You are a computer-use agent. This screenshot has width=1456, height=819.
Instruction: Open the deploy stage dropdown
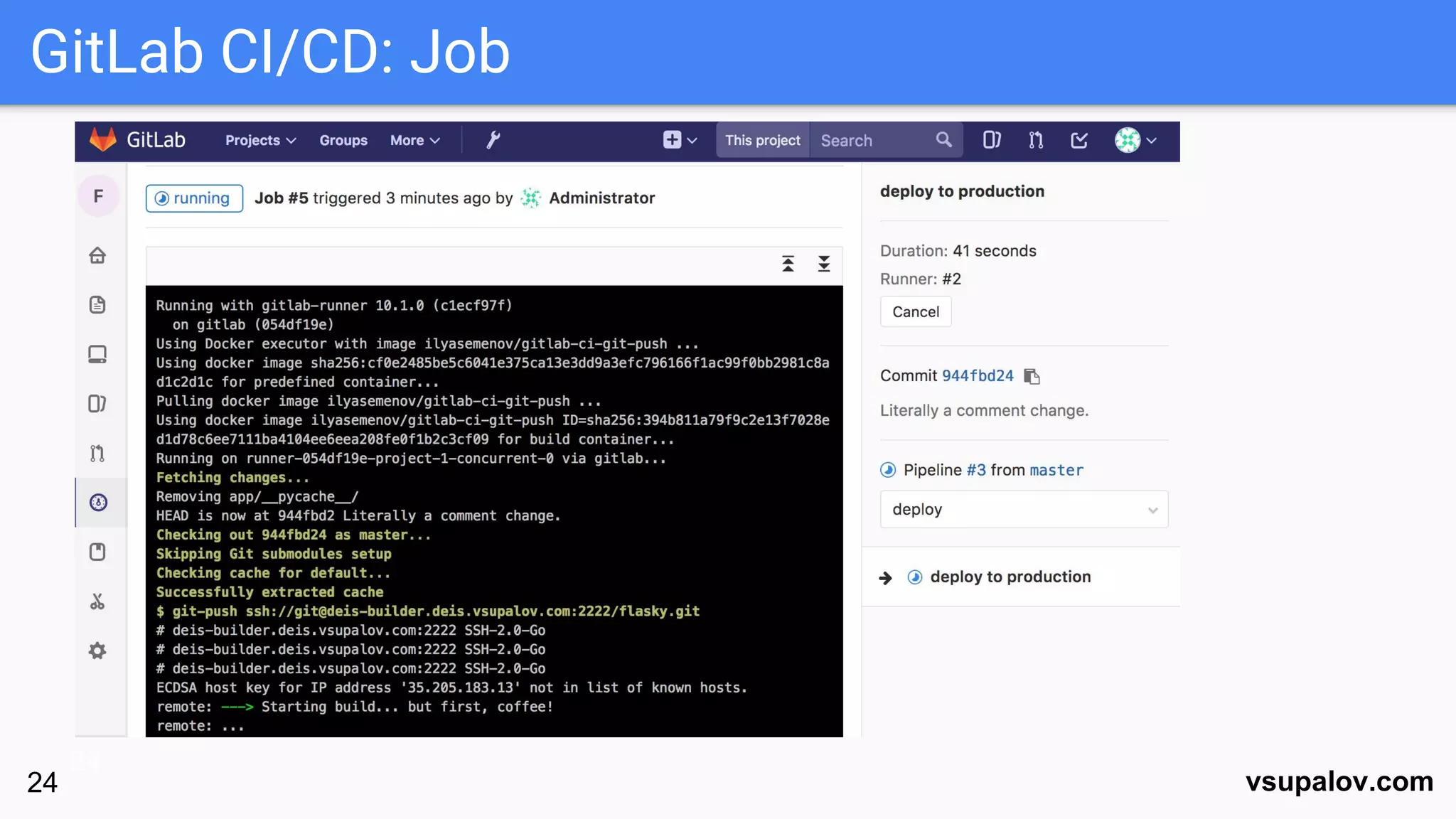coord(1024,509)
